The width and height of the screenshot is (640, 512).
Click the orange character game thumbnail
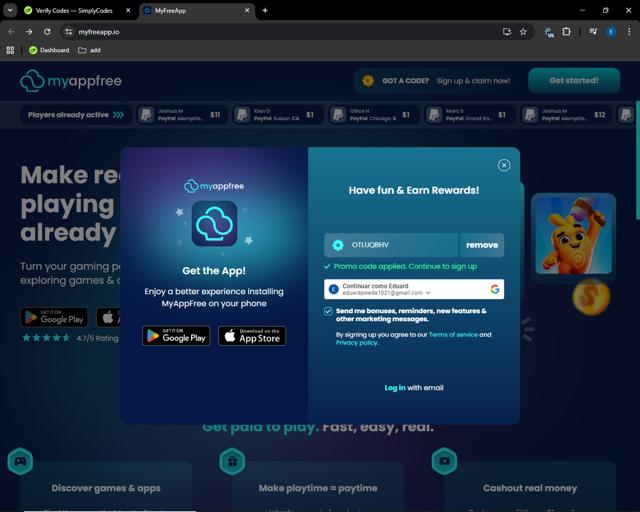pyautogui.click(x=573, y=234)
